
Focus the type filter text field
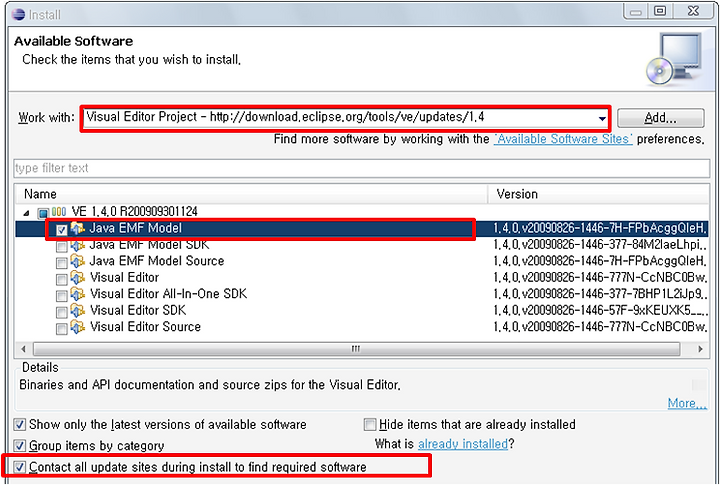362,168
